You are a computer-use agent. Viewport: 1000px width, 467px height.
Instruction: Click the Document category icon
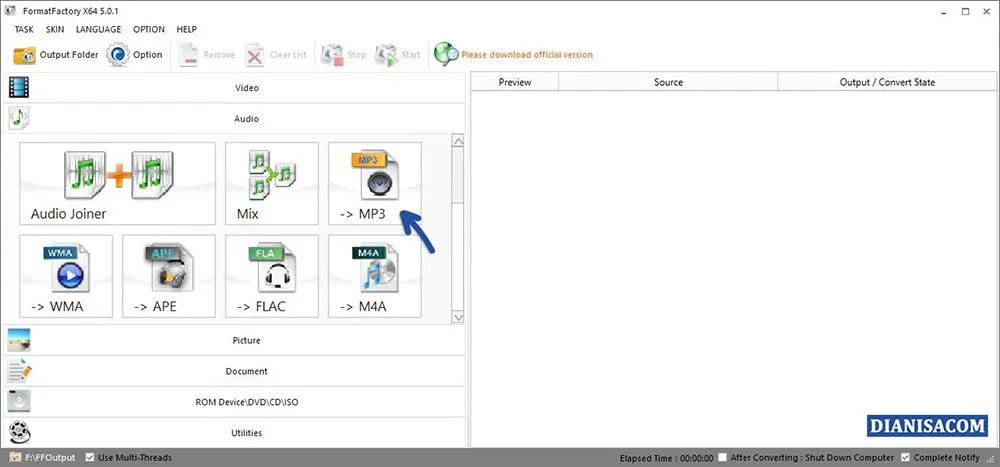click(19, 371)
